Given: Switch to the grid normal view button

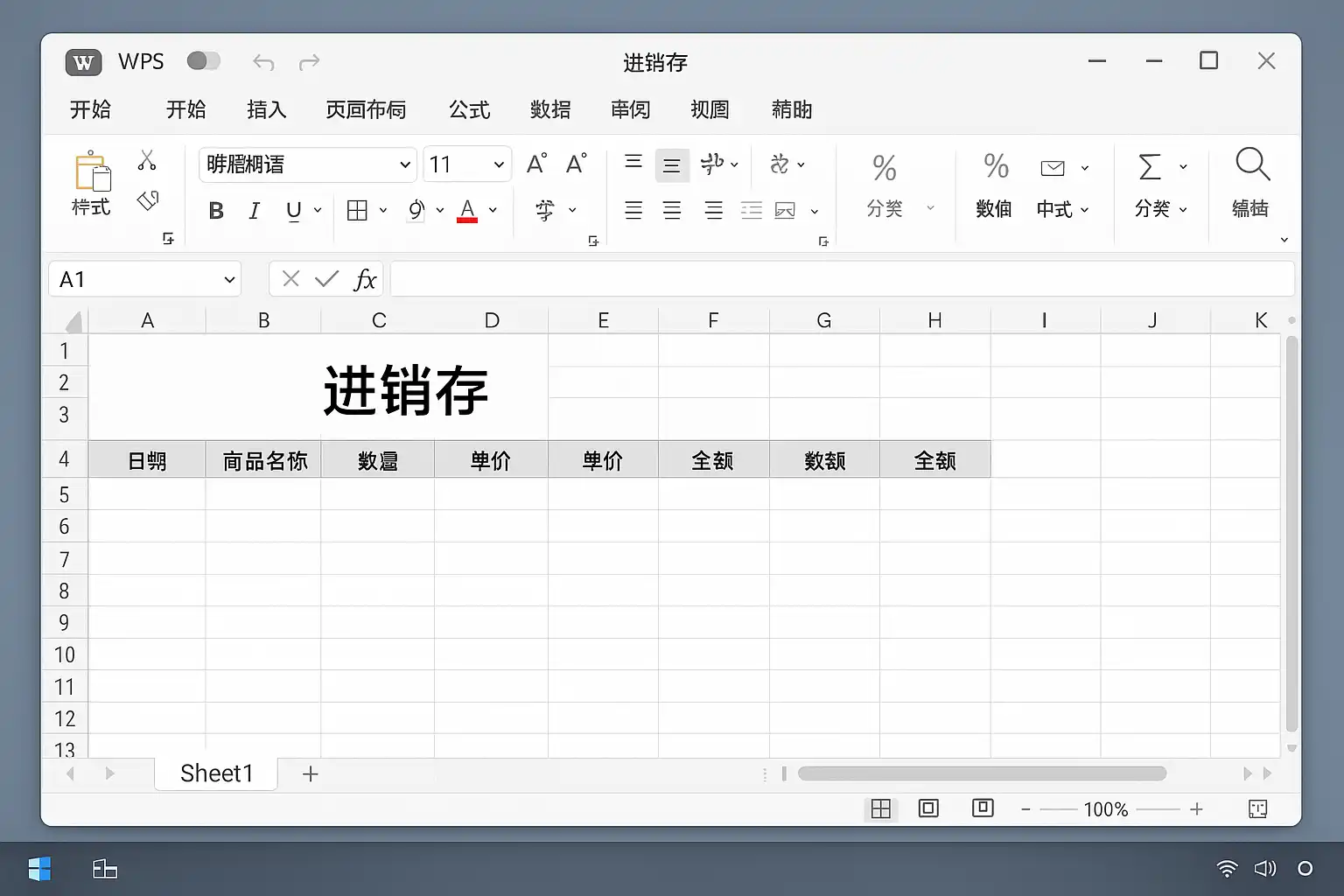Looking at the screenshot, I should pyautogui.click(x=881, y=809).
